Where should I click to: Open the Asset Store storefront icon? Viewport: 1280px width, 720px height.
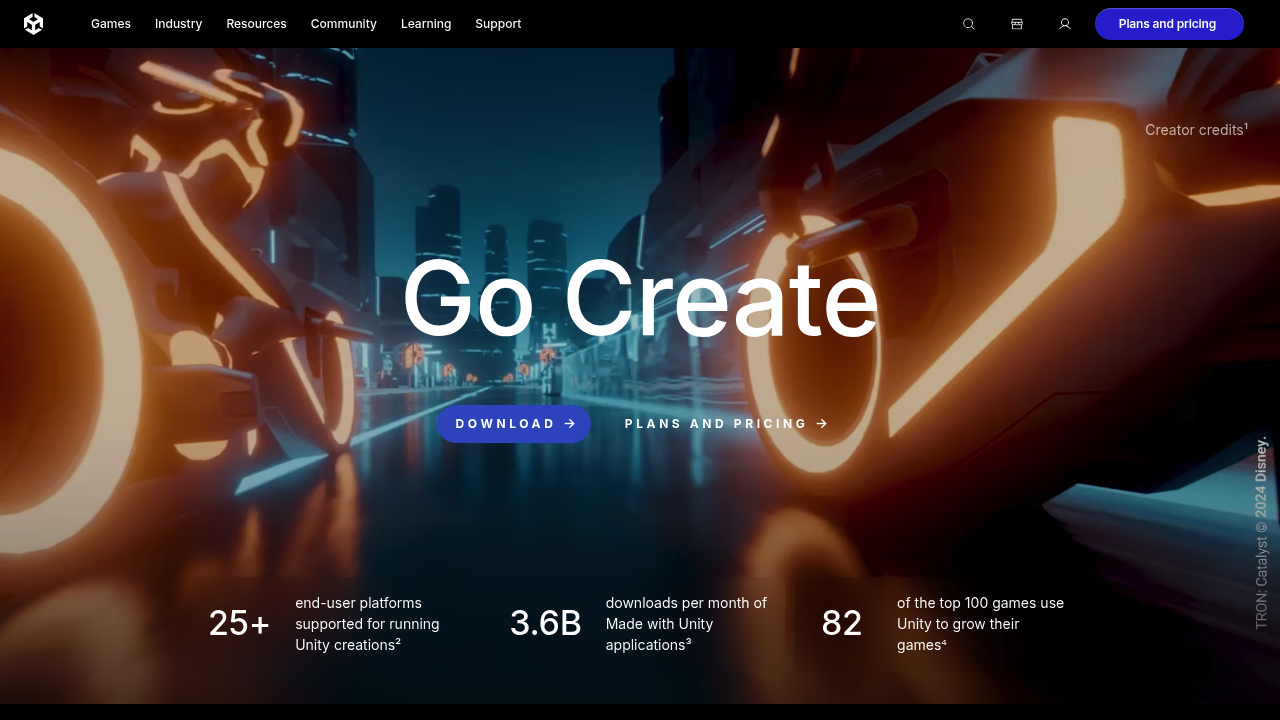click(1016, 24)
